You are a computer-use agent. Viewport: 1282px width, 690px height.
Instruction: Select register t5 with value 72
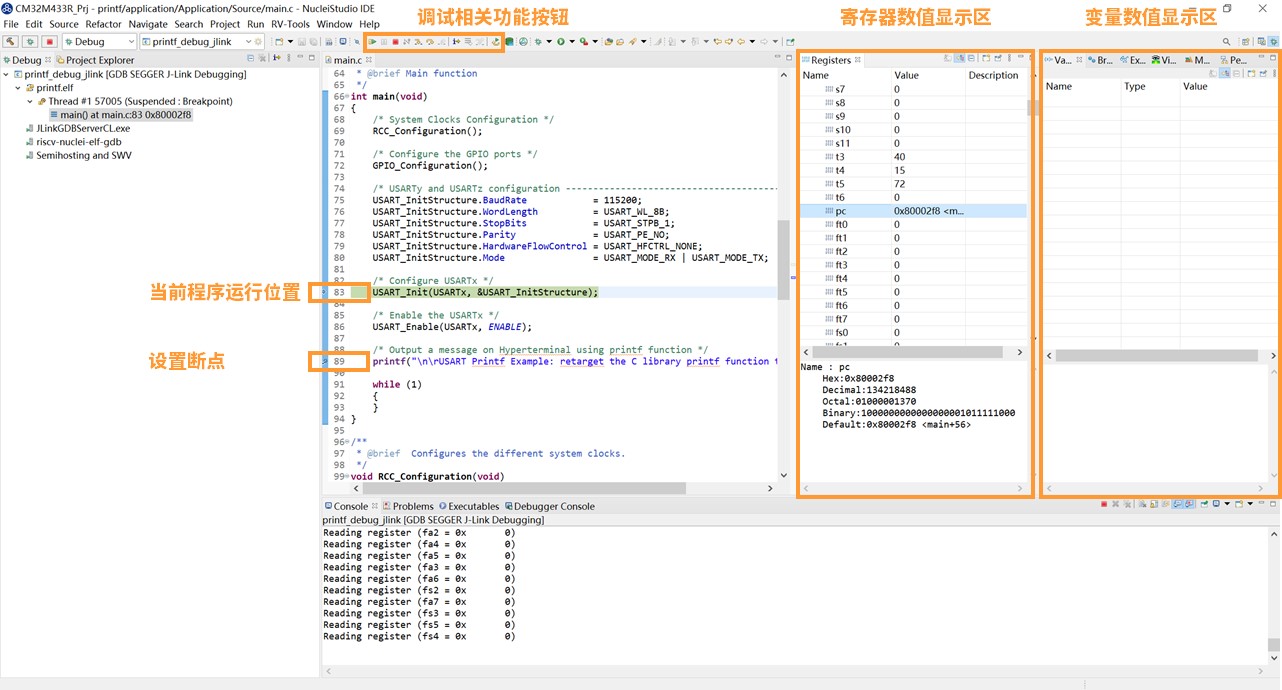[913, 184]
